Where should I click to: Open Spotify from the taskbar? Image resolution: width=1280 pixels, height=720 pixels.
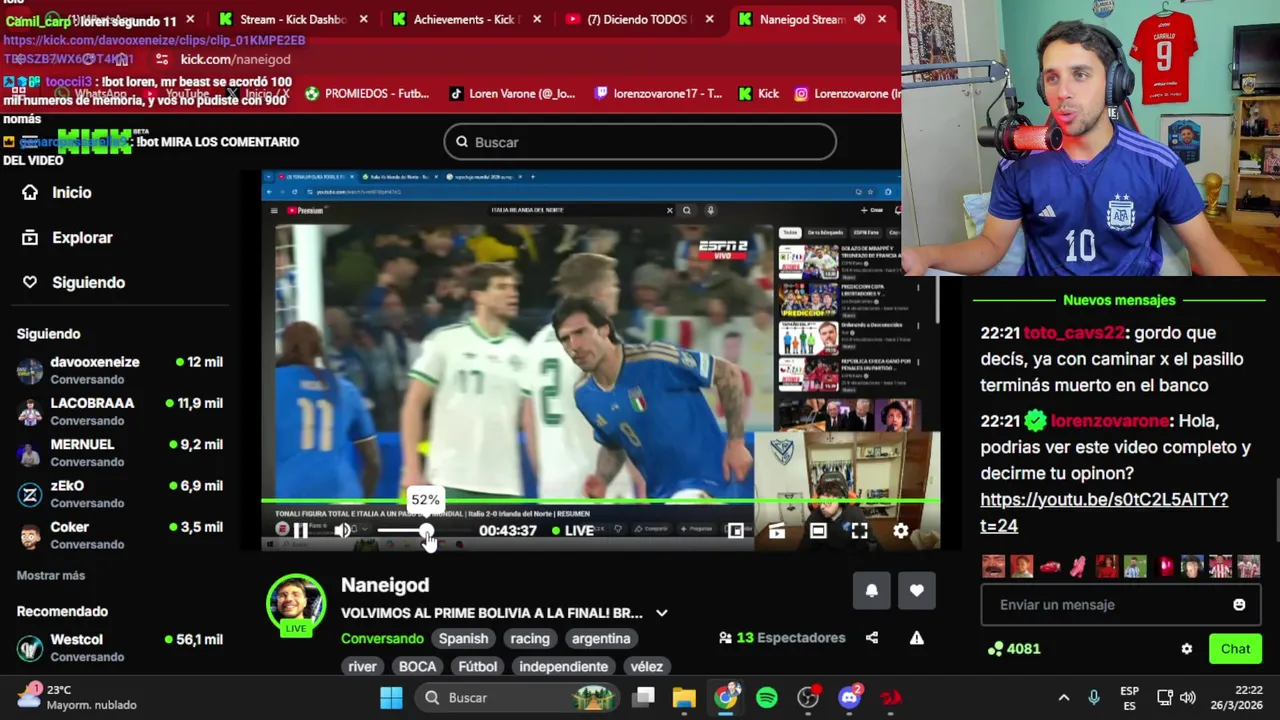point(767,698)
